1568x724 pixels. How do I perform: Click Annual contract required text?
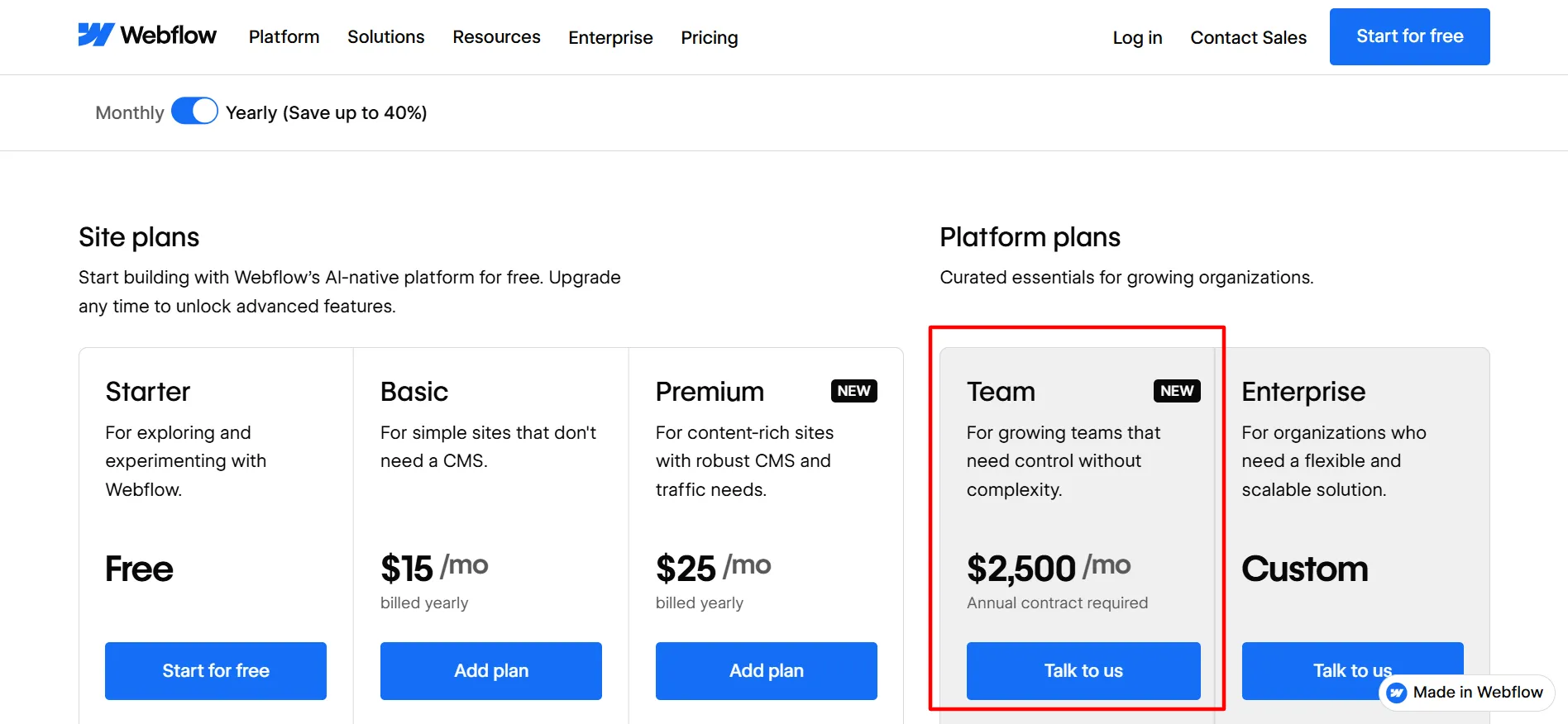click(1057, 603)
